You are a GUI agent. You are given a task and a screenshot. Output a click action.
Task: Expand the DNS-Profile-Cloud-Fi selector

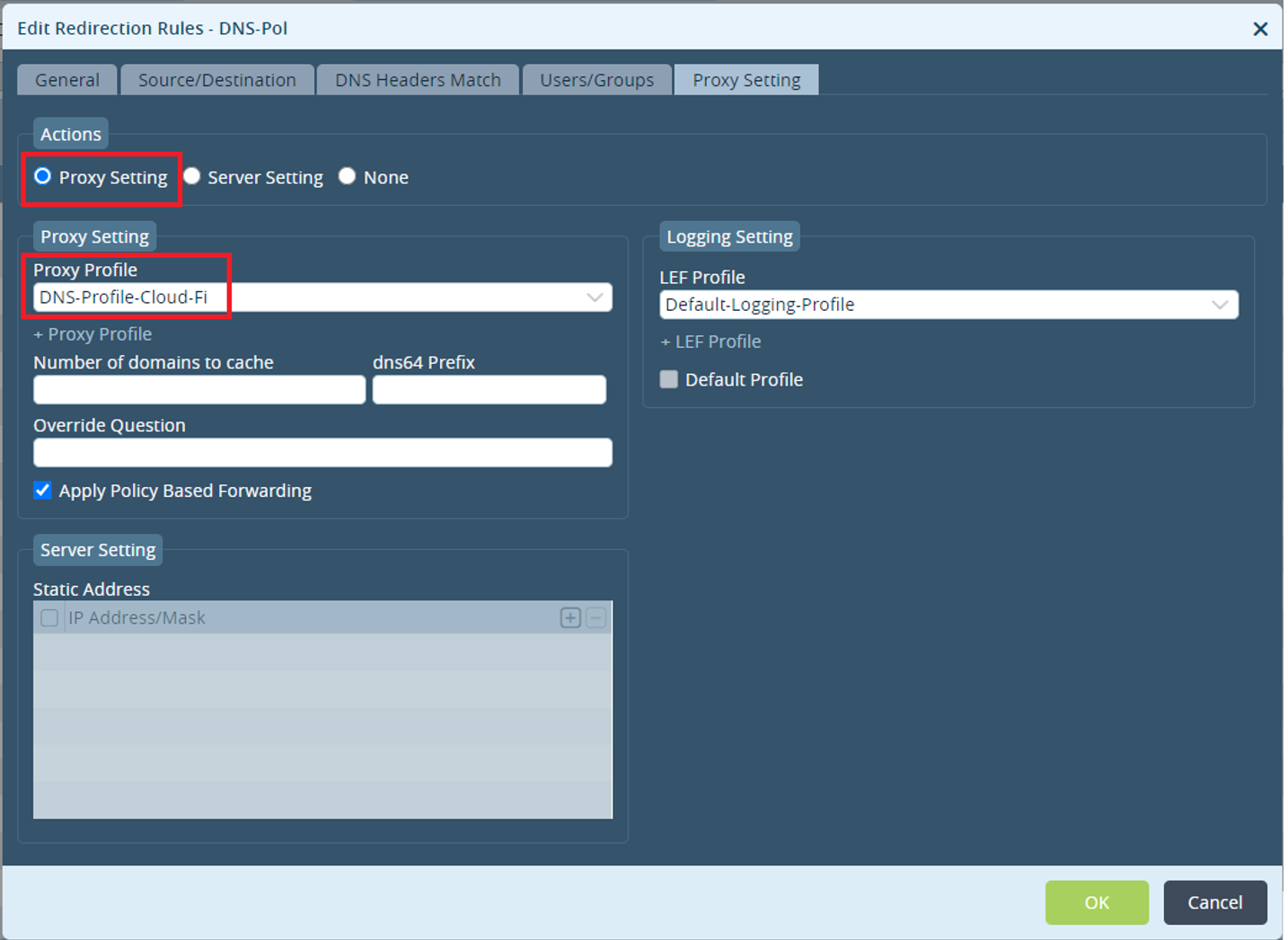[595, 297]
